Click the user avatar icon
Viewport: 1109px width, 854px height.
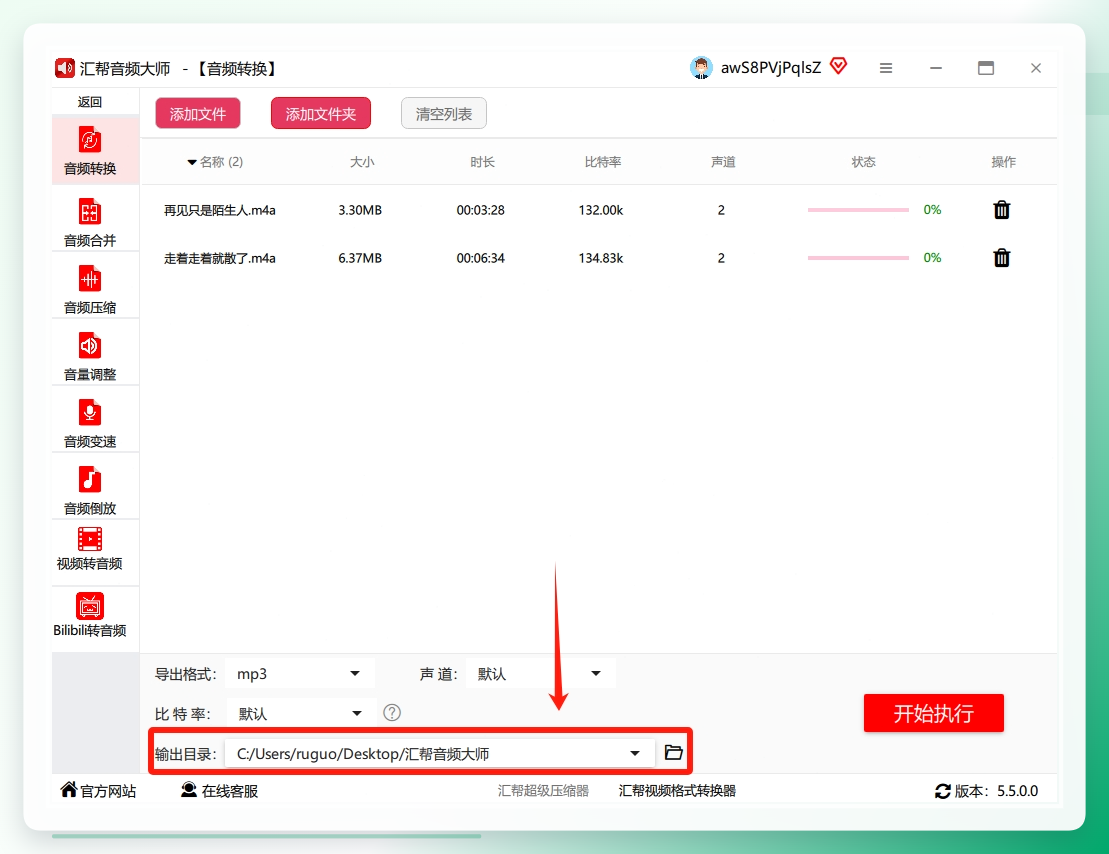point(701,68)
